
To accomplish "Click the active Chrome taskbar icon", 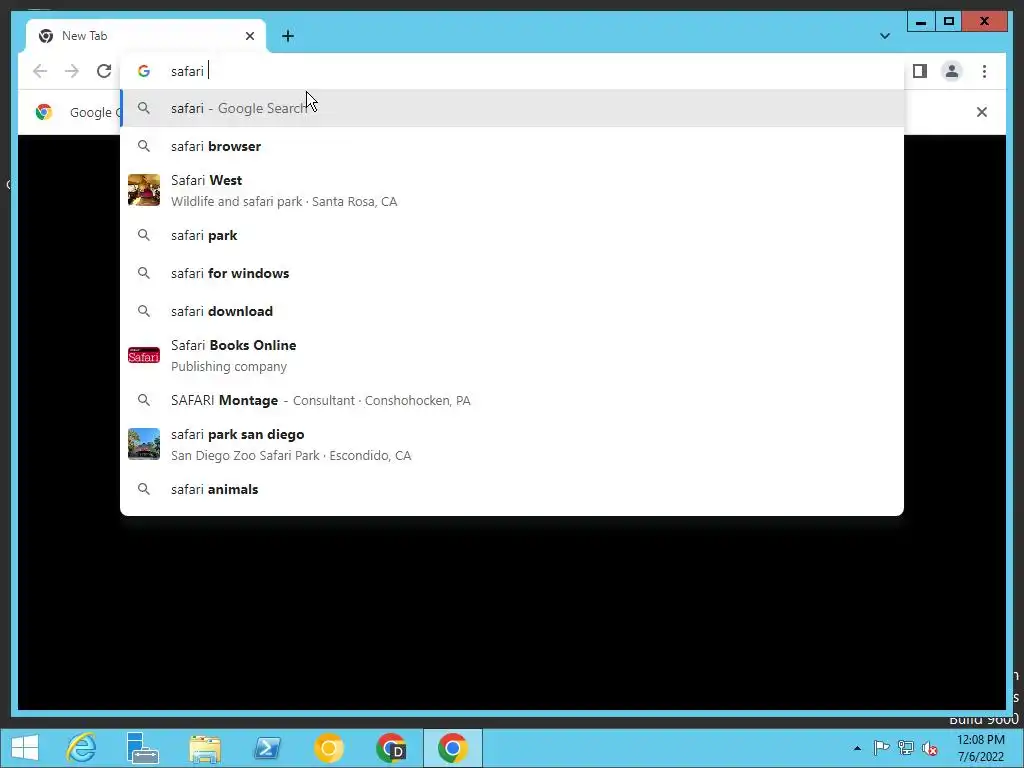I will [x=453, y=748].
